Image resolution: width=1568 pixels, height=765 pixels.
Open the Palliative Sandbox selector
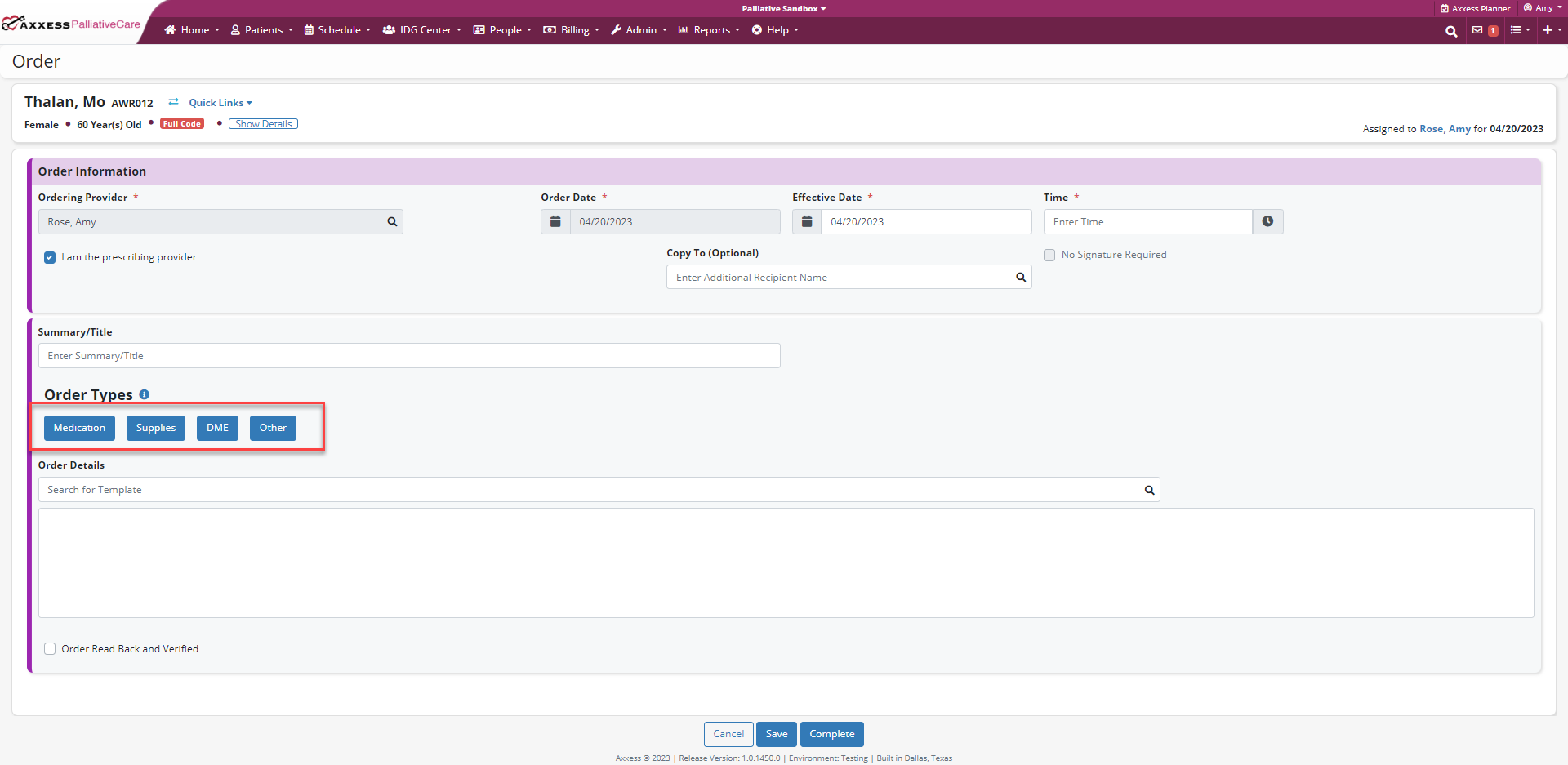[x=783, y=8]
